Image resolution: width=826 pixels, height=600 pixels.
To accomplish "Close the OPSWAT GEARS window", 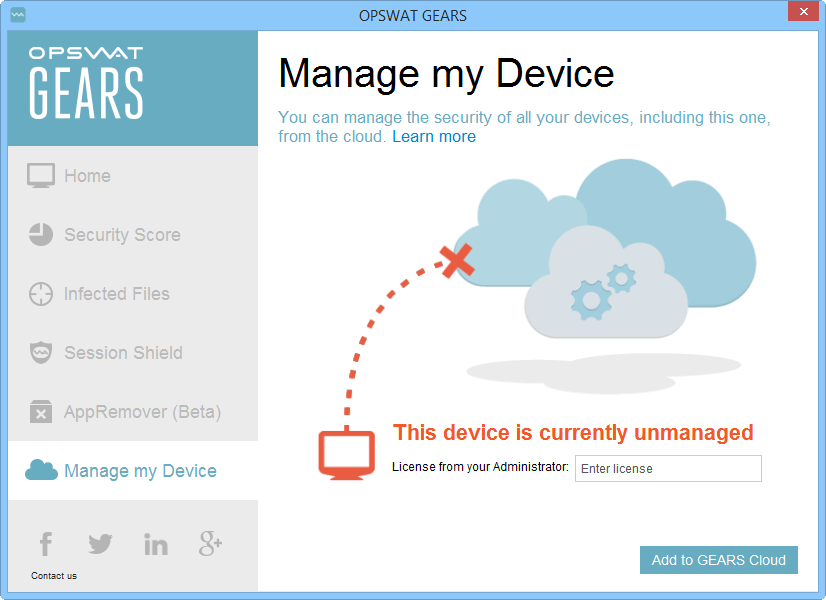I will (x=804, y=12).
